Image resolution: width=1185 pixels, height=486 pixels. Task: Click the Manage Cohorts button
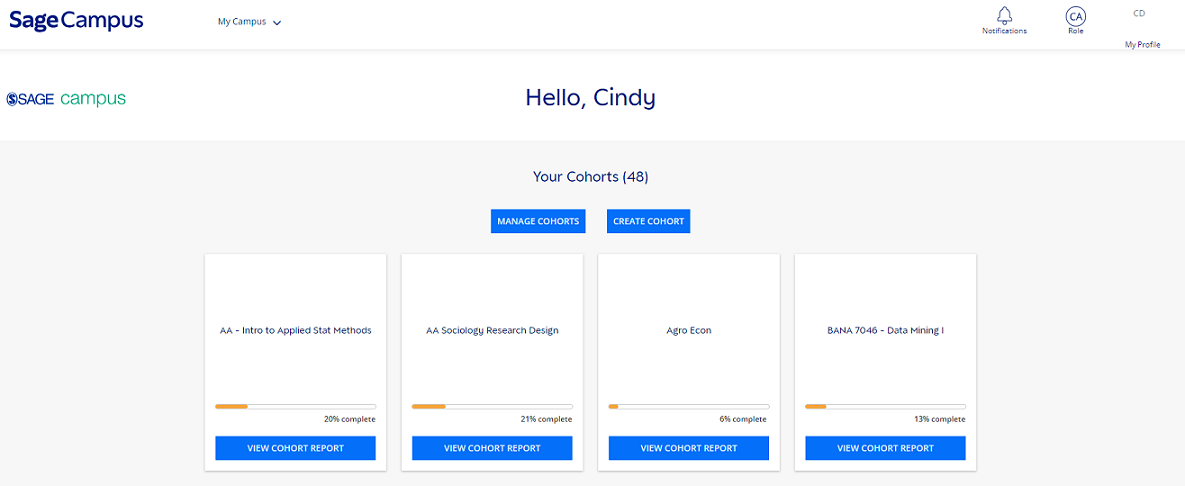click(538, 221)
